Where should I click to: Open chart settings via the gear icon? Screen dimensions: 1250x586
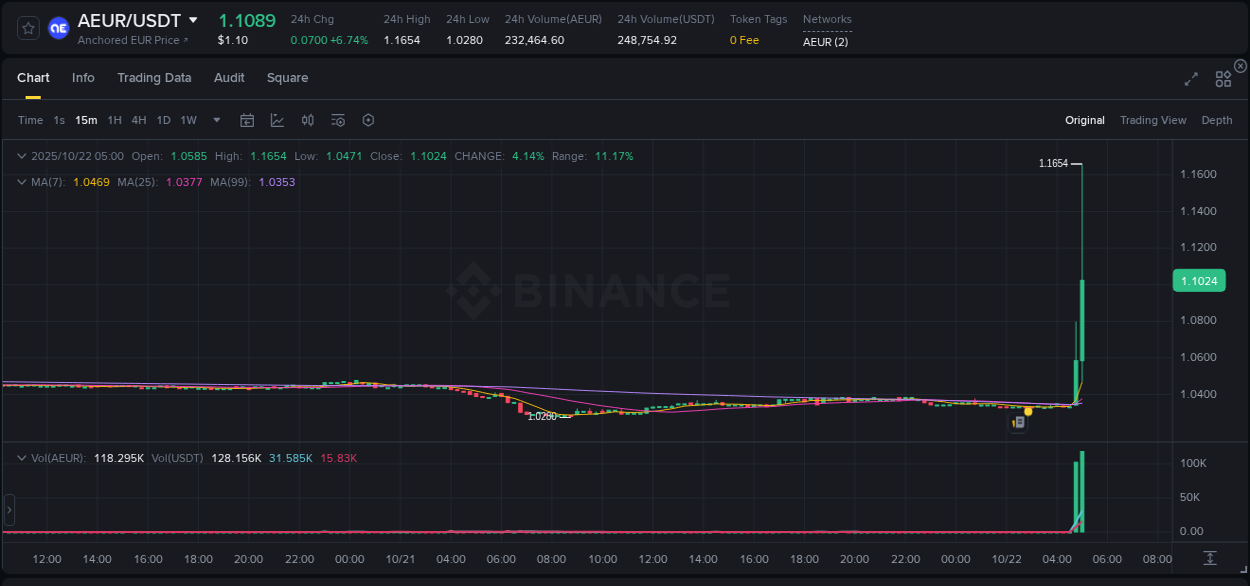pyautogui.click(x=368, y=119)
